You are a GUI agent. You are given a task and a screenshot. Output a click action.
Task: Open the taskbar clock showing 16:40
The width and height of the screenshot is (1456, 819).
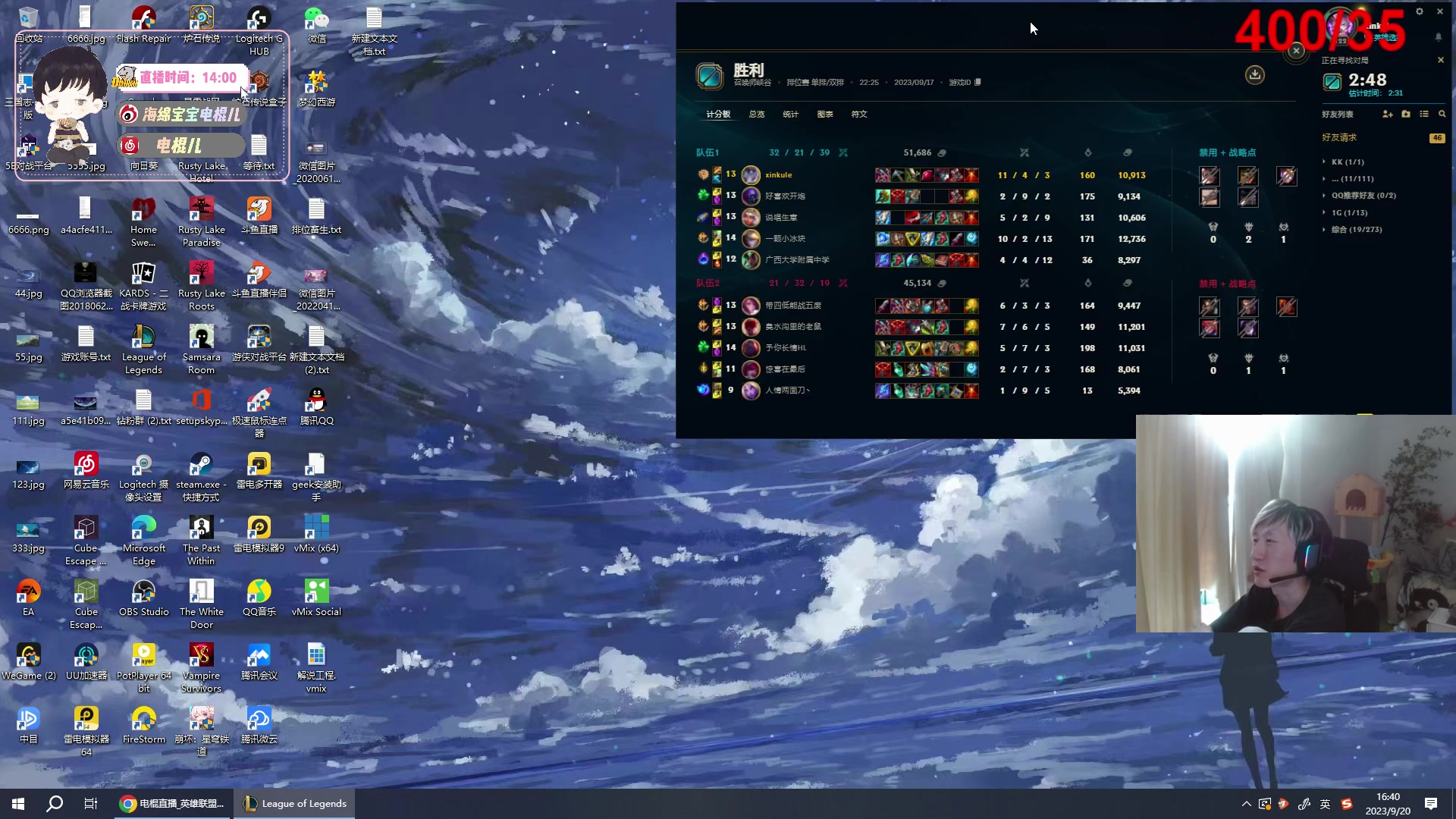[x=1388, y=804]
